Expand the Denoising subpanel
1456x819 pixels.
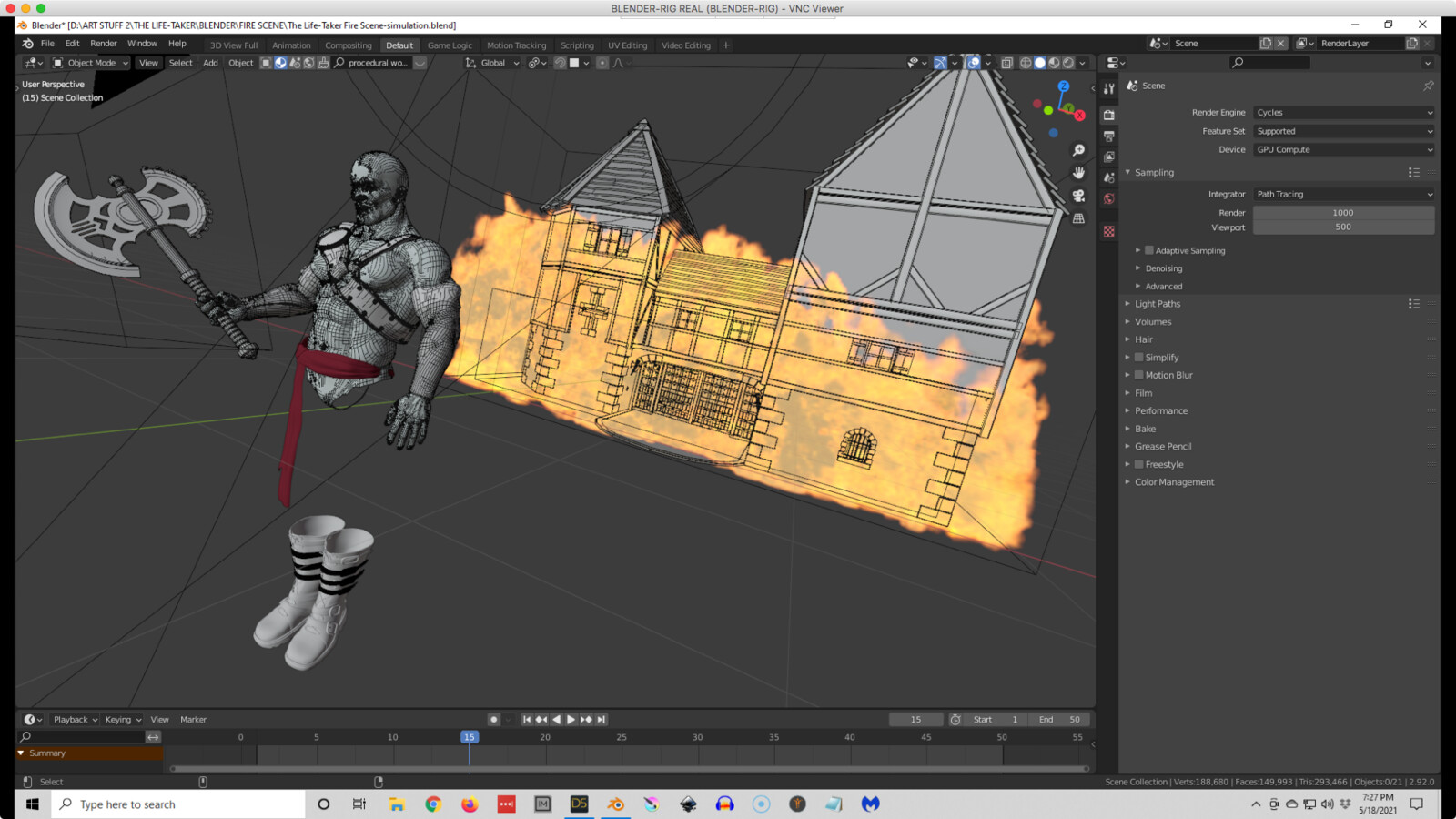(x=1163, y=268)
